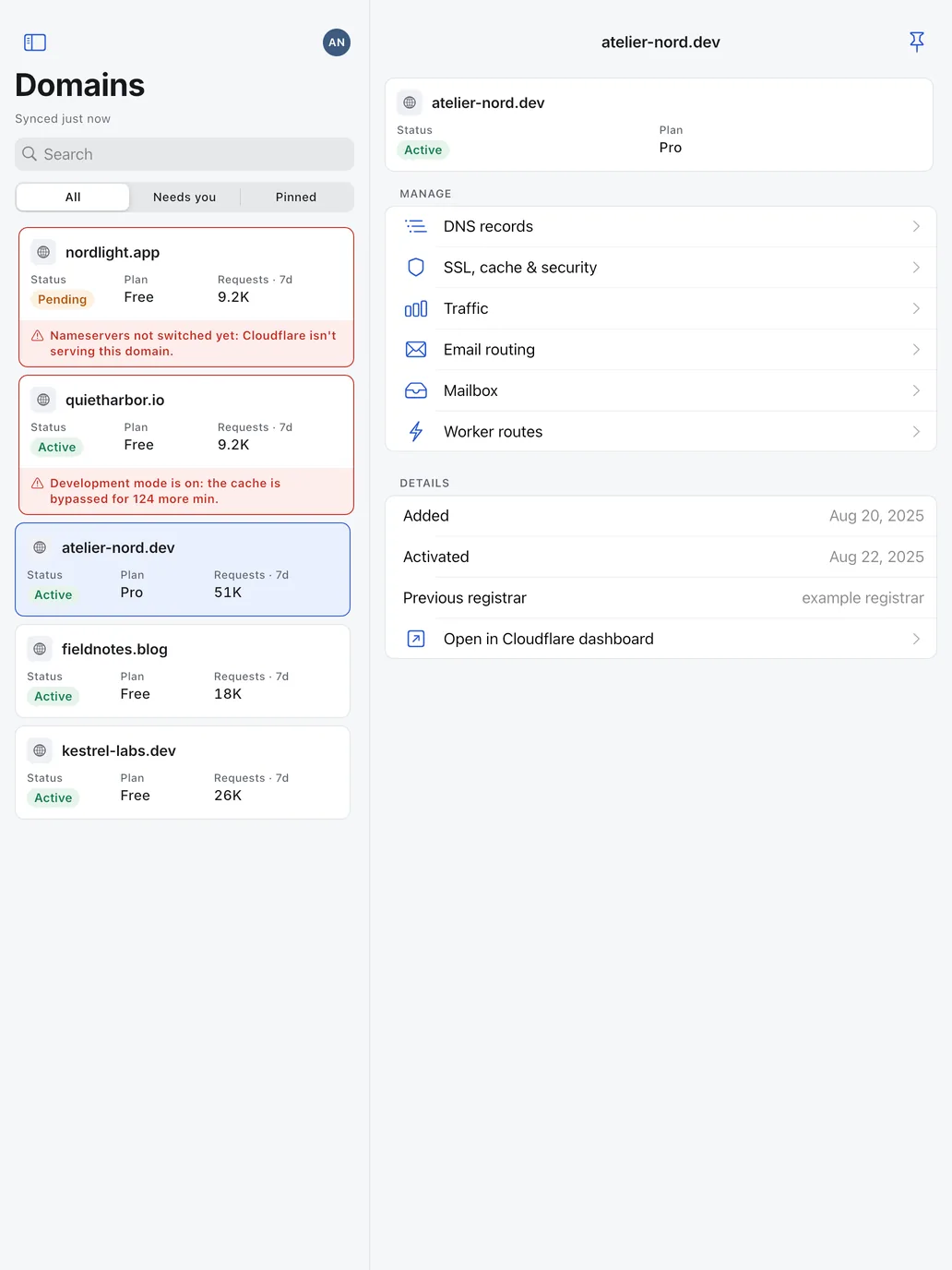Screen dimensions: 952x1270
Task: Click the Active badge on fieldnotes.blog
Action: (x=54, y=696)
